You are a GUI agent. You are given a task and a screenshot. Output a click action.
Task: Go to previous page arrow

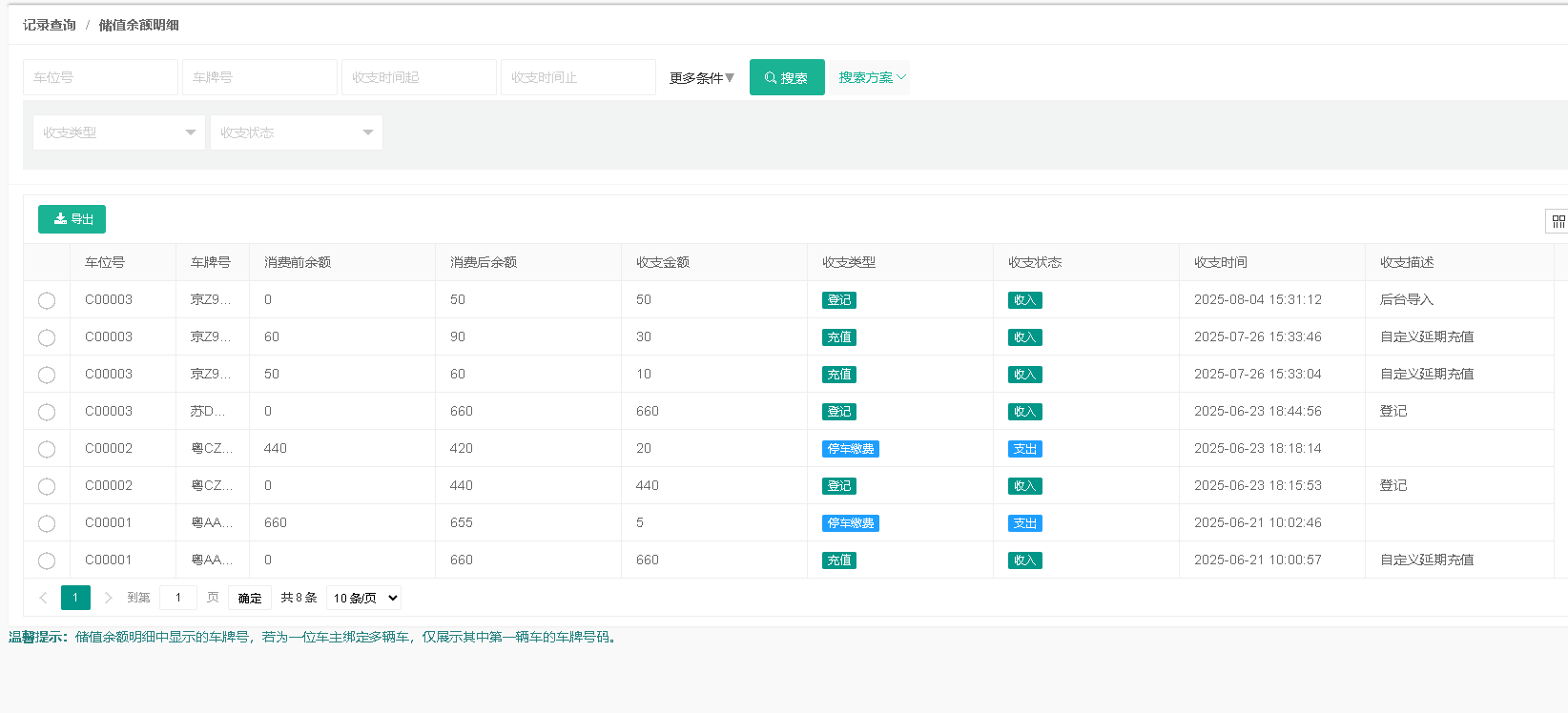pos(43,598)
